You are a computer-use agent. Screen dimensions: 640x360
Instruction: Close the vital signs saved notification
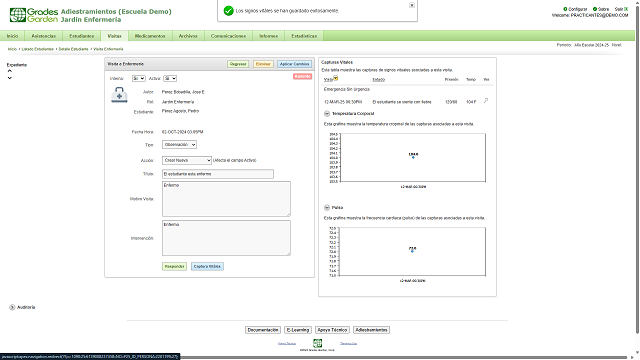(412, 5)
